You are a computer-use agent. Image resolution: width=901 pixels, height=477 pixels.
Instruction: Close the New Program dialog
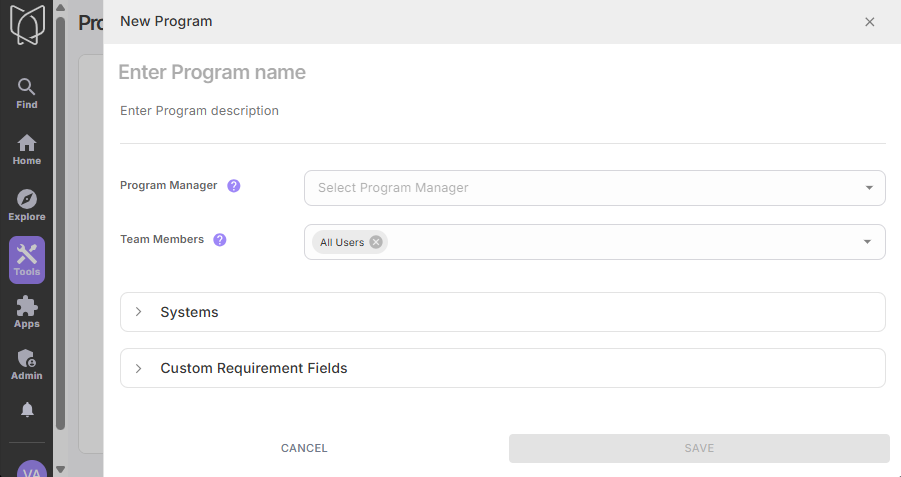click(x=869, y=22)
